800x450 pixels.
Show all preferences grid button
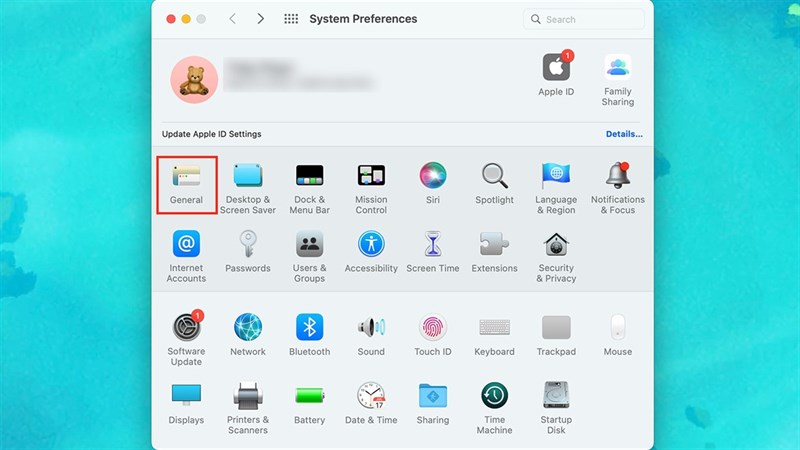[291, 19]
